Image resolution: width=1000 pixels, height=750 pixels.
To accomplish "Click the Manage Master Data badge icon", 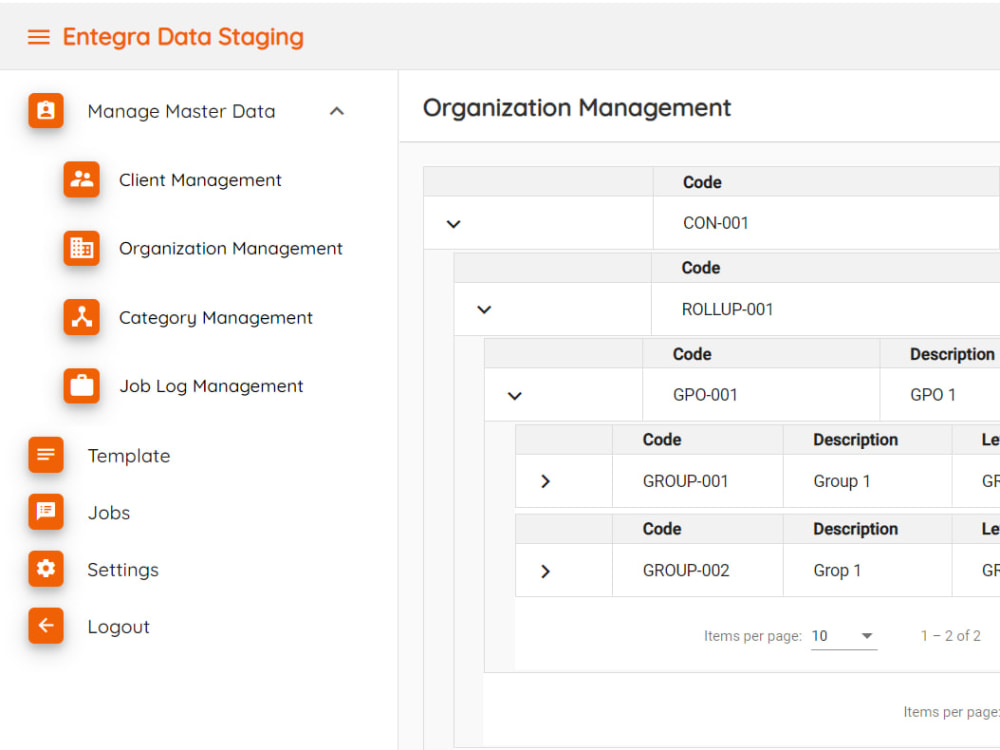I will pyautogui.click(x=46, y=110).
